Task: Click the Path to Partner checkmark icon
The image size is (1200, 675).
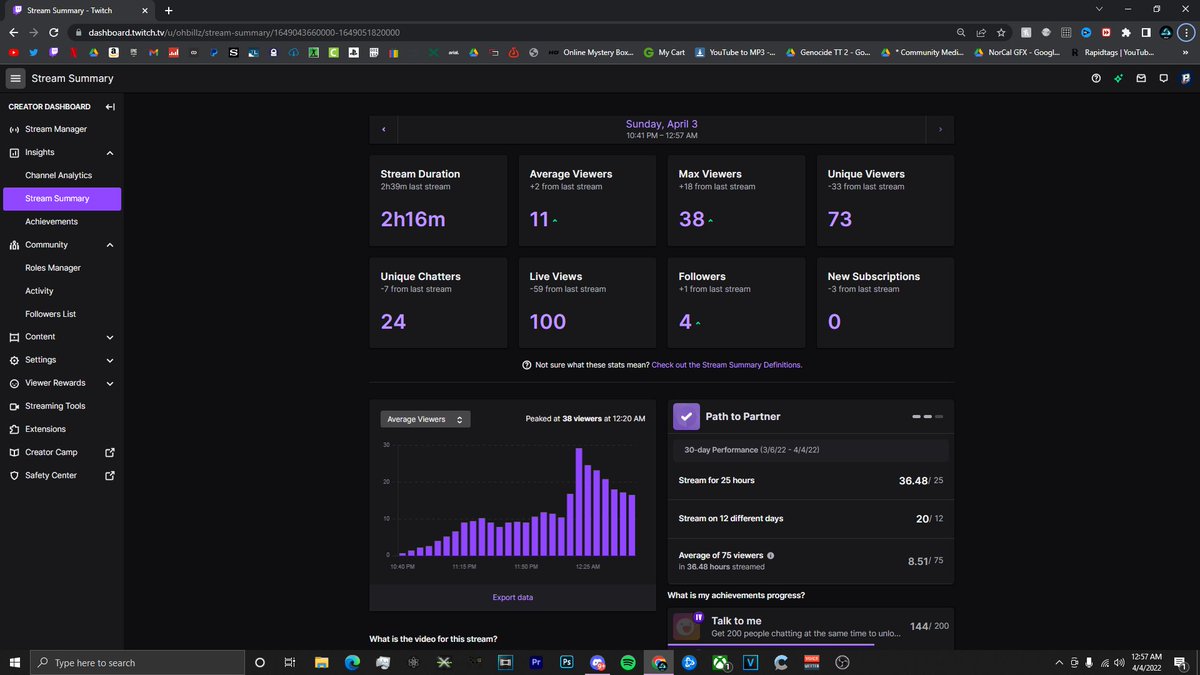Action: tap(686, 416)
